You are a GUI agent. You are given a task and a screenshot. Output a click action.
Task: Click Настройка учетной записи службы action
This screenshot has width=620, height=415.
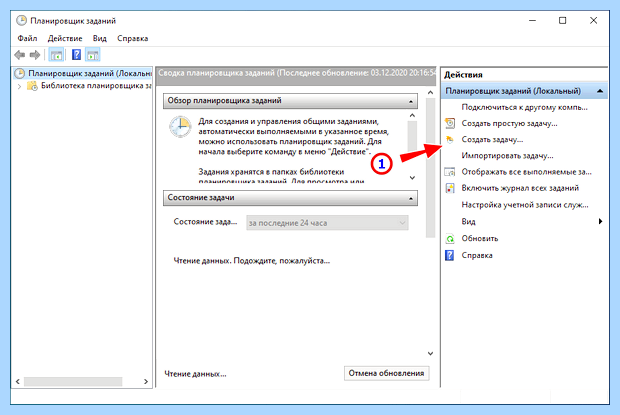525,205
